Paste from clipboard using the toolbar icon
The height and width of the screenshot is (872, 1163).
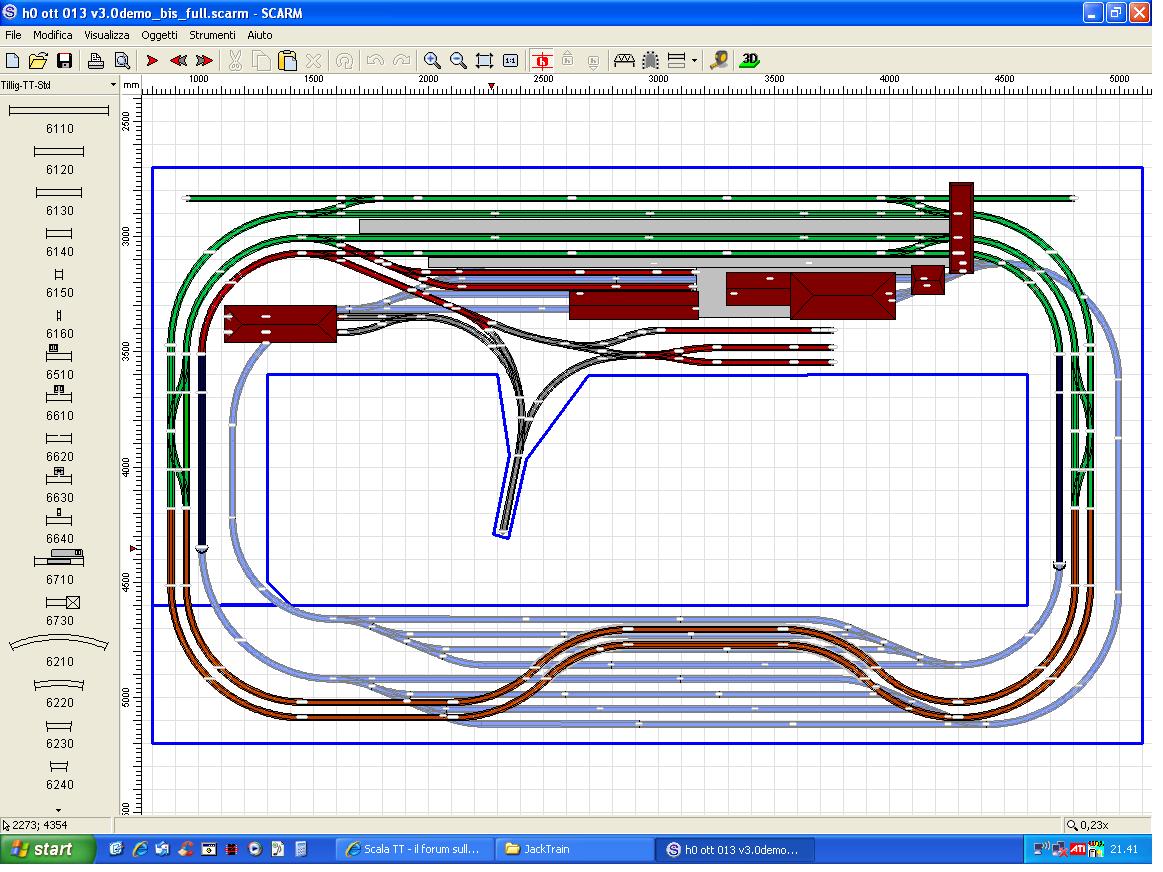pos(287,61)
